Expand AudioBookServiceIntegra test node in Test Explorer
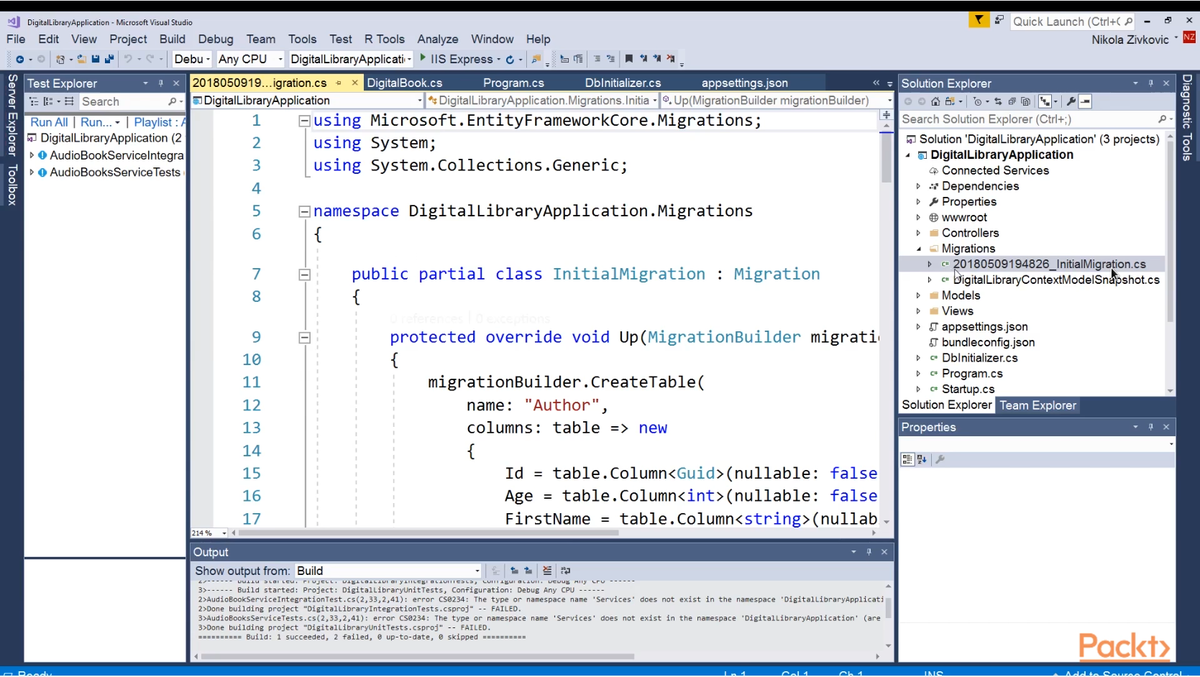Image resolution: width=1200 pixels, height=677 pixels. point(31,156)
